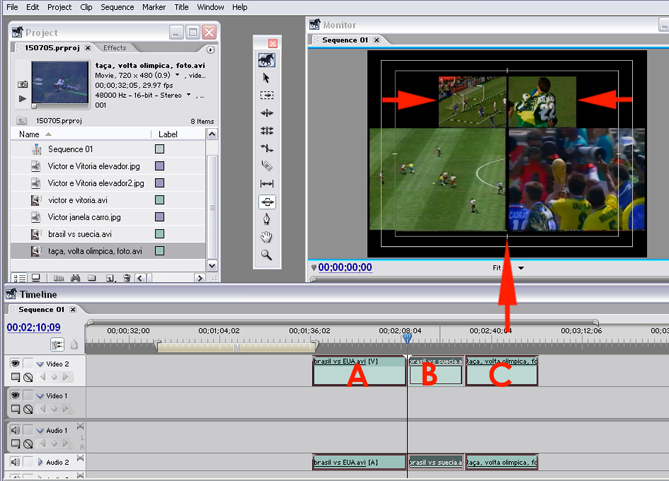Collapse the Video 2 track
This screenshot has width=669, height=481.
[x=40, y=364]
